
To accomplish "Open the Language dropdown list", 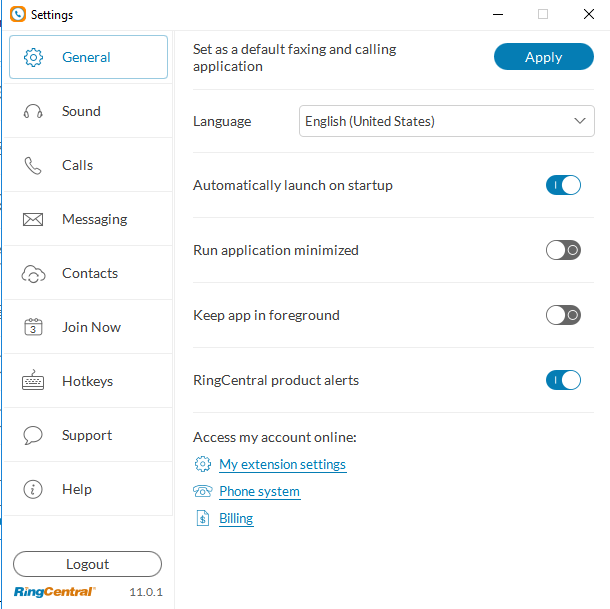I will pos(447,122).
